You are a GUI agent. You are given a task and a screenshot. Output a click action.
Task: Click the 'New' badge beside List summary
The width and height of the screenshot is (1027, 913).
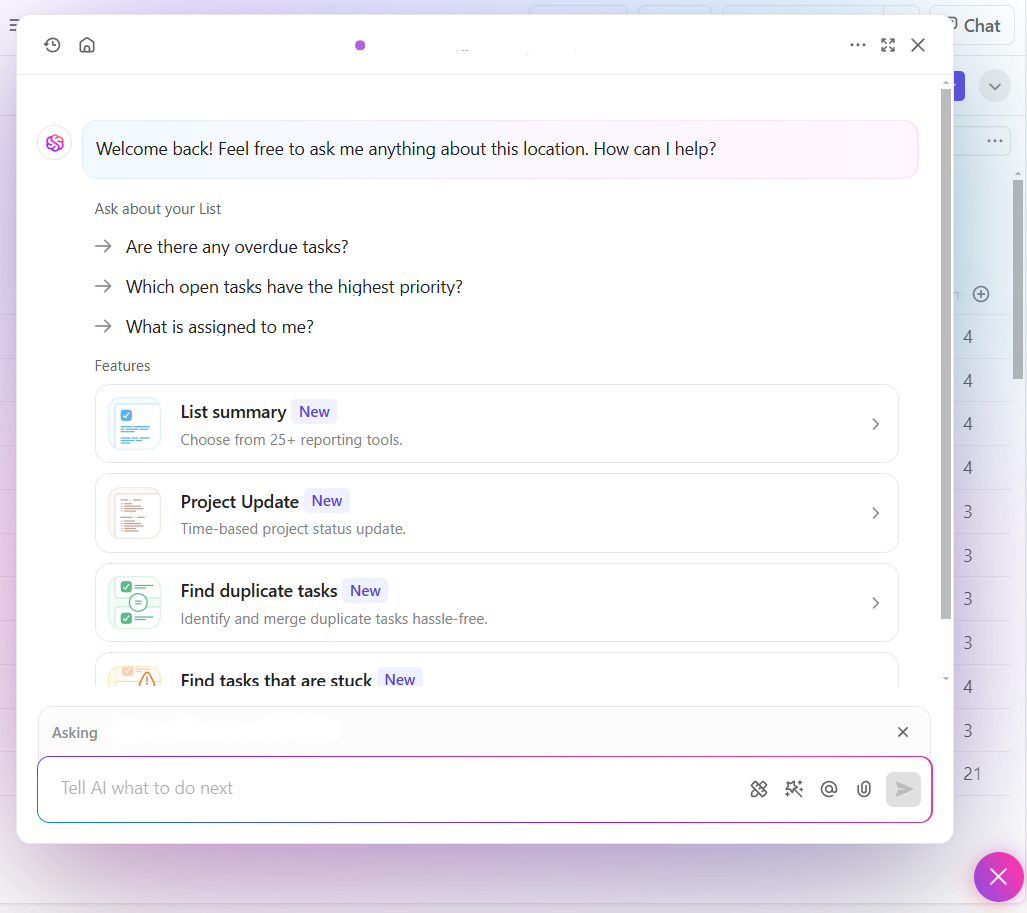314,412
